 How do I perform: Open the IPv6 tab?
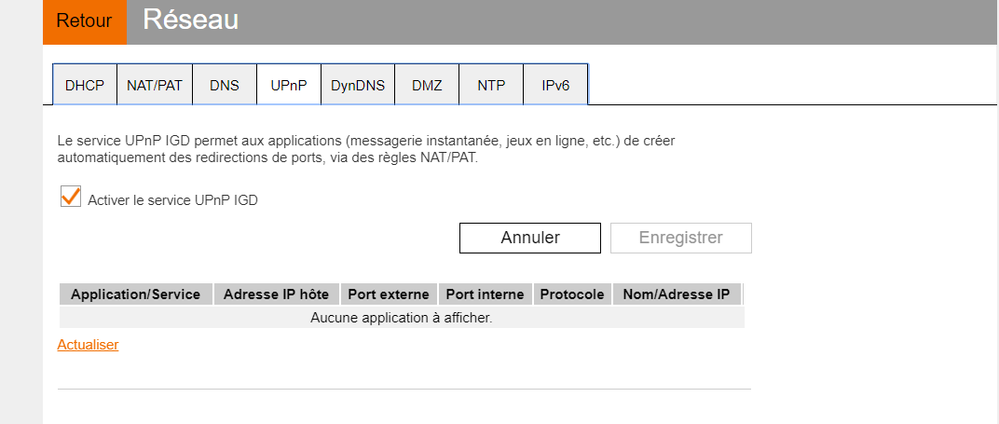(556, 85)
